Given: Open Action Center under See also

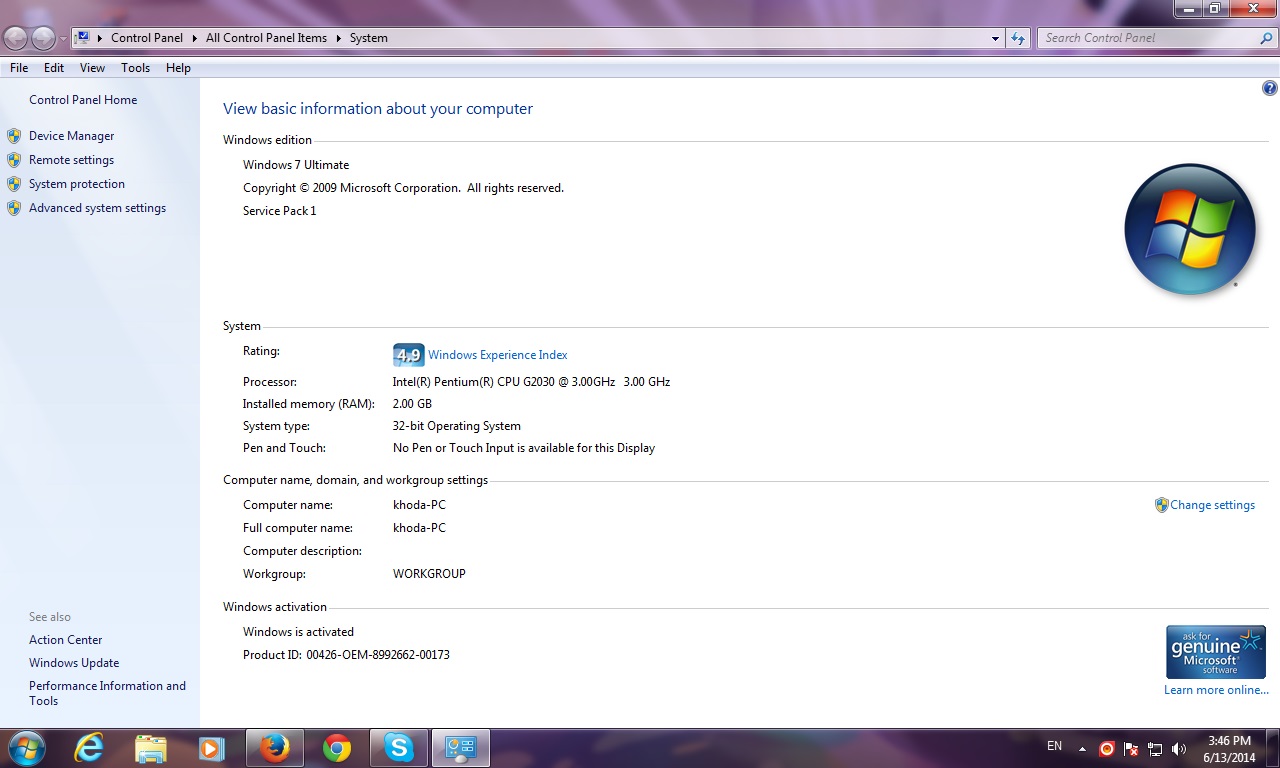Looking at the screenshot, I should click(x=65, y=640).
